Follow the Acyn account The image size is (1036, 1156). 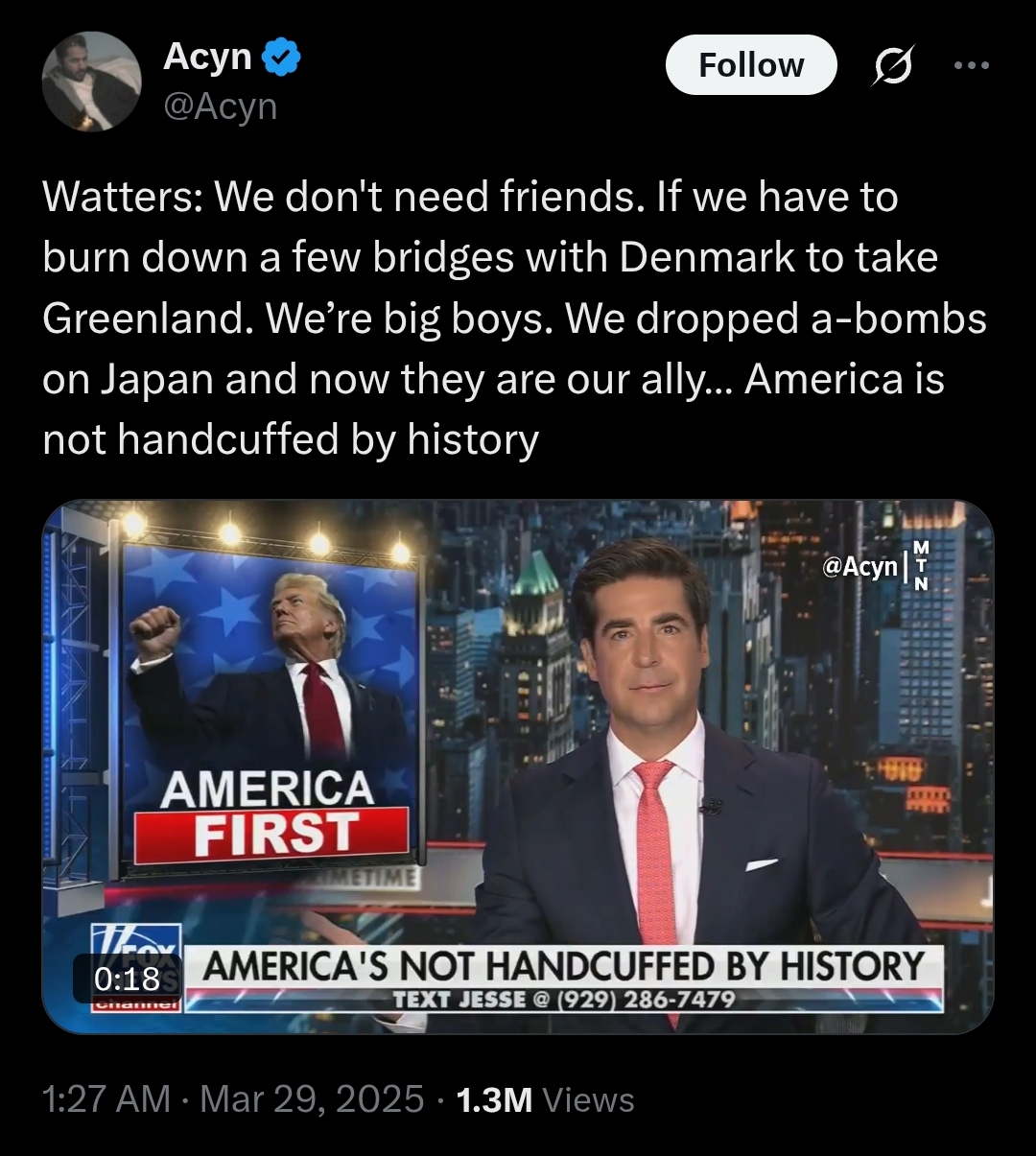(751, 65)
